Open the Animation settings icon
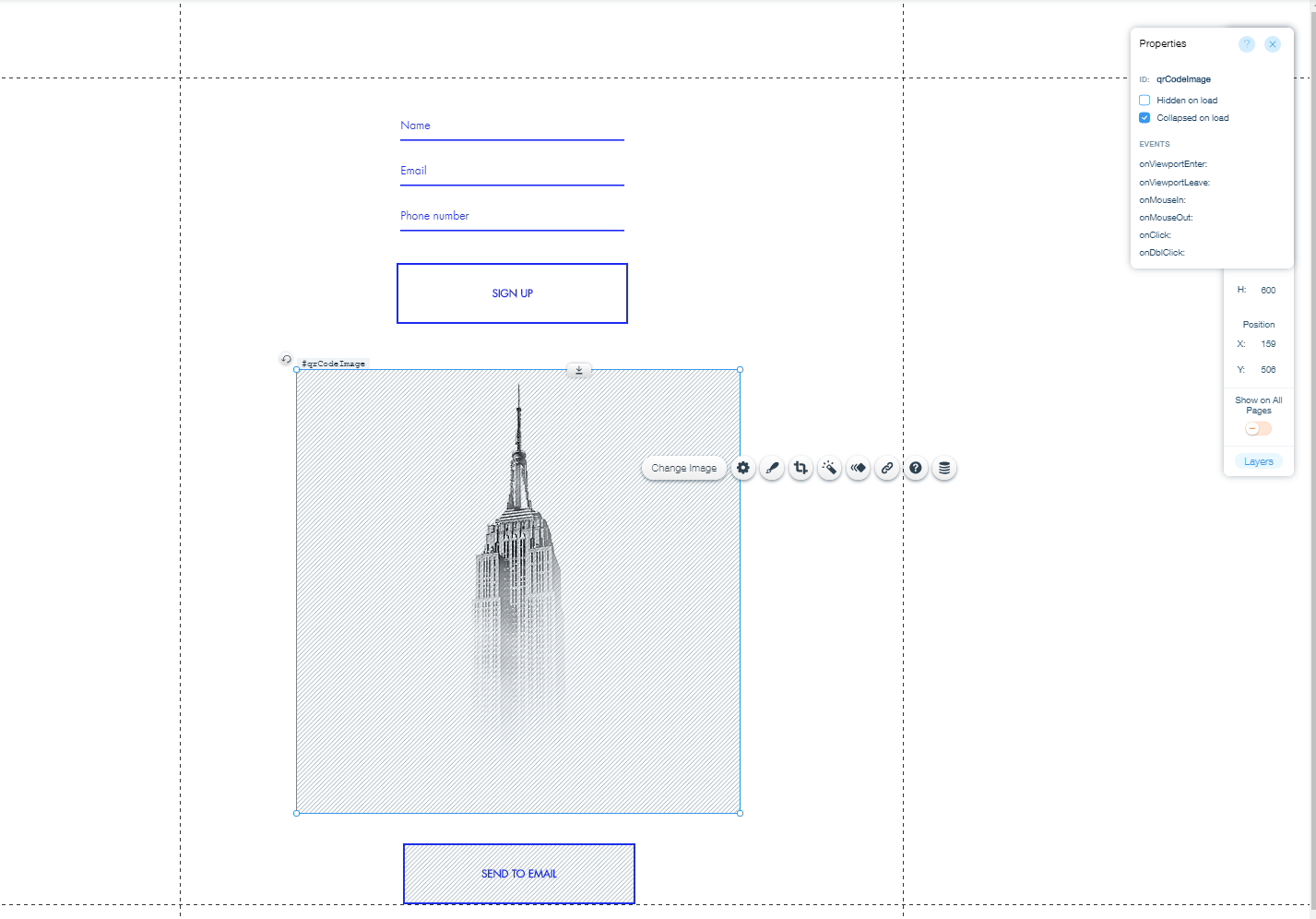This screenshot has width=1316, height=919. (x=859, y=468)
